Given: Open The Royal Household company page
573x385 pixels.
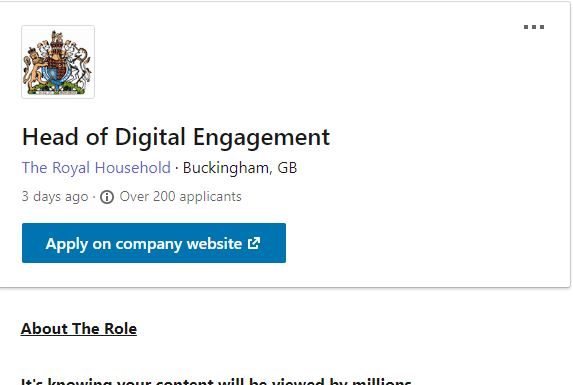Looking at the screenshot, I should coord(96,168).
